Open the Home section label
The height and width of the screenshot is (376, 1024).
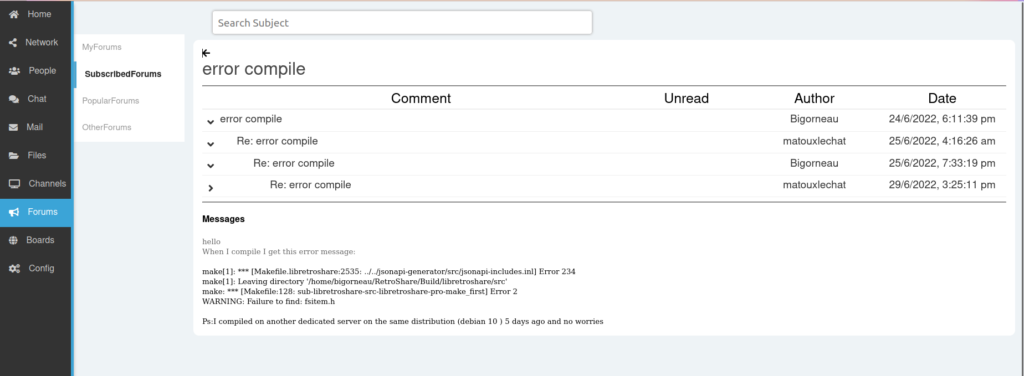[39, 14]
